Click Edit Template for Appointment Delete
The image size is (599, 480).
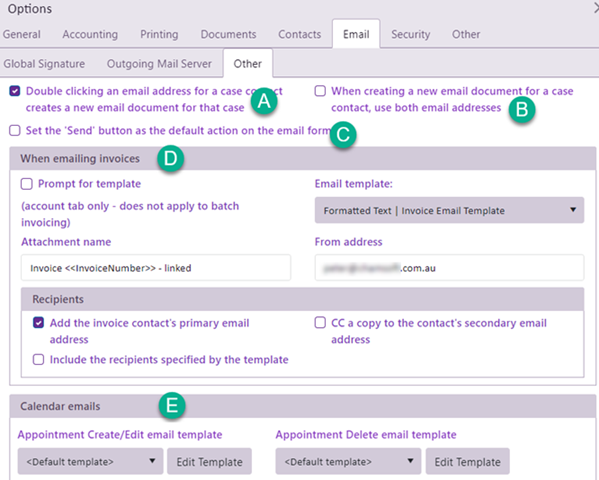[468, 461]
